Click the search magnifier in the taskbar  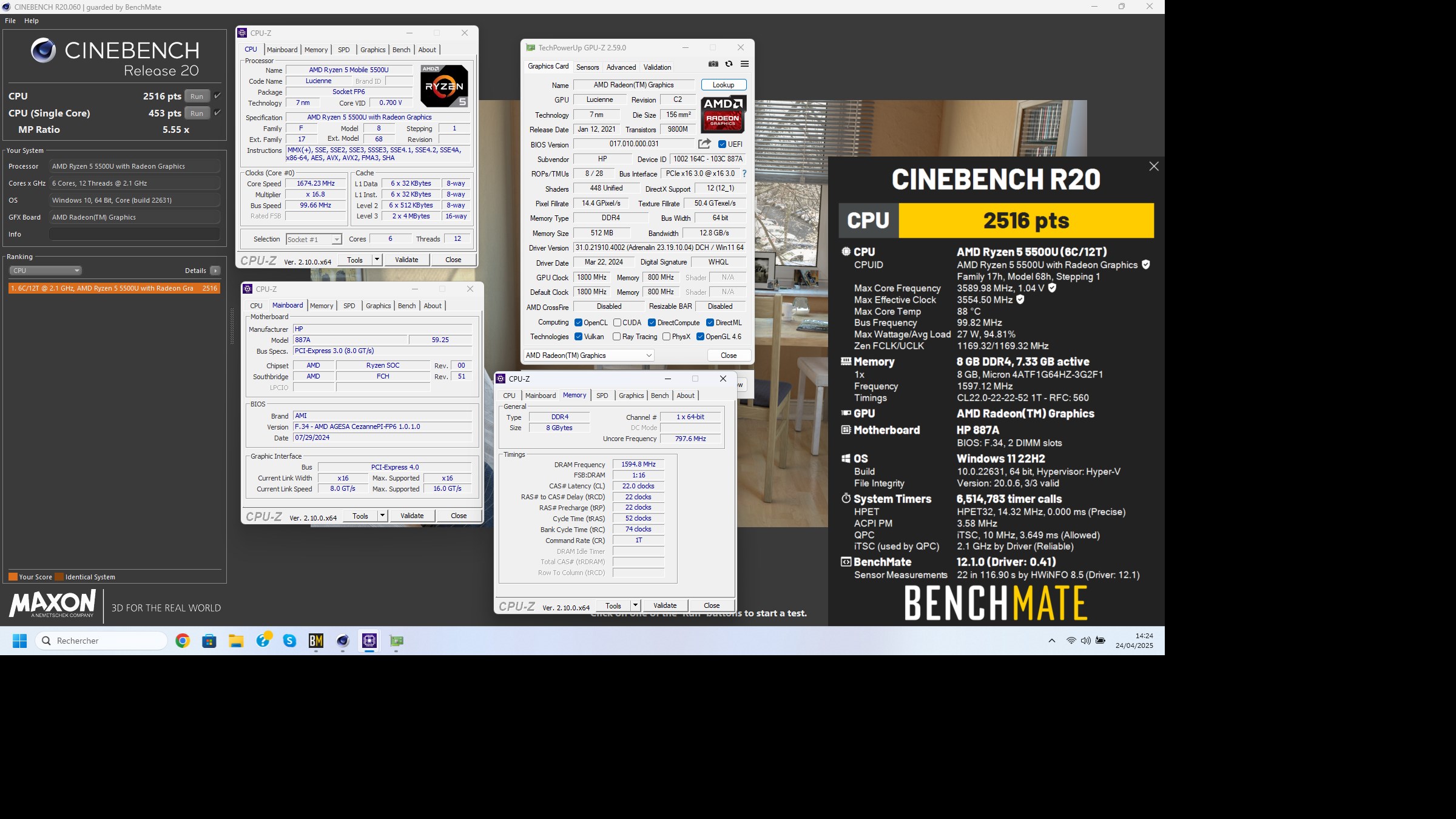click(46, 641)
